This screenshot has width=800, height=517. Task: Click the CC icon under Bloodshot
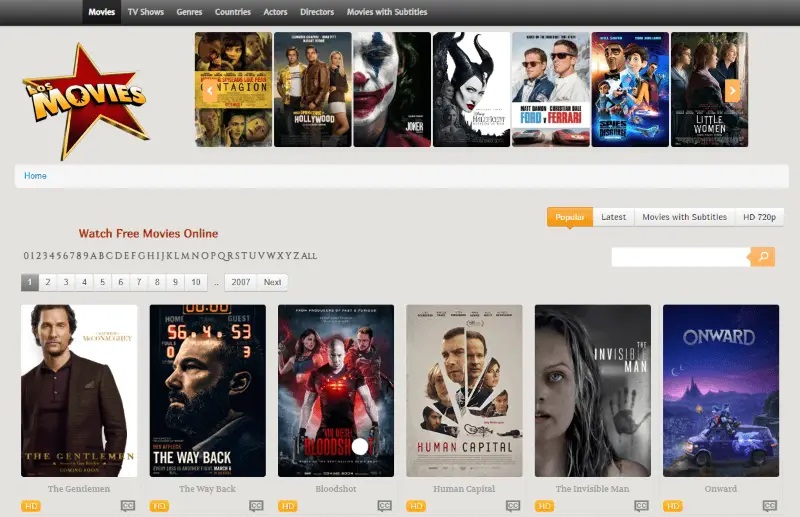click(x=384, y=506)
